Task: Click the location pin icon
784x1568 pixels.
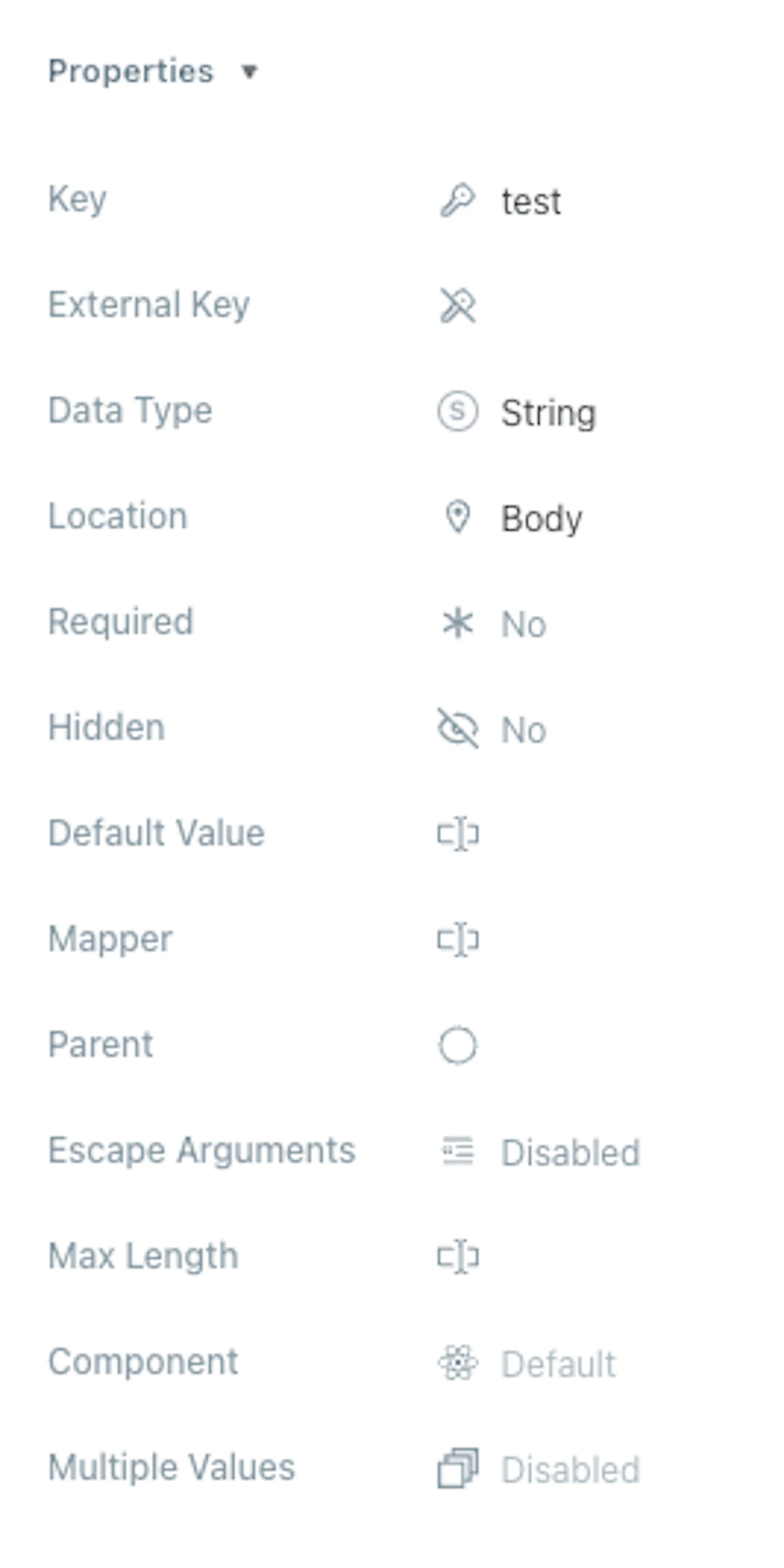Action: click(457, 517)
